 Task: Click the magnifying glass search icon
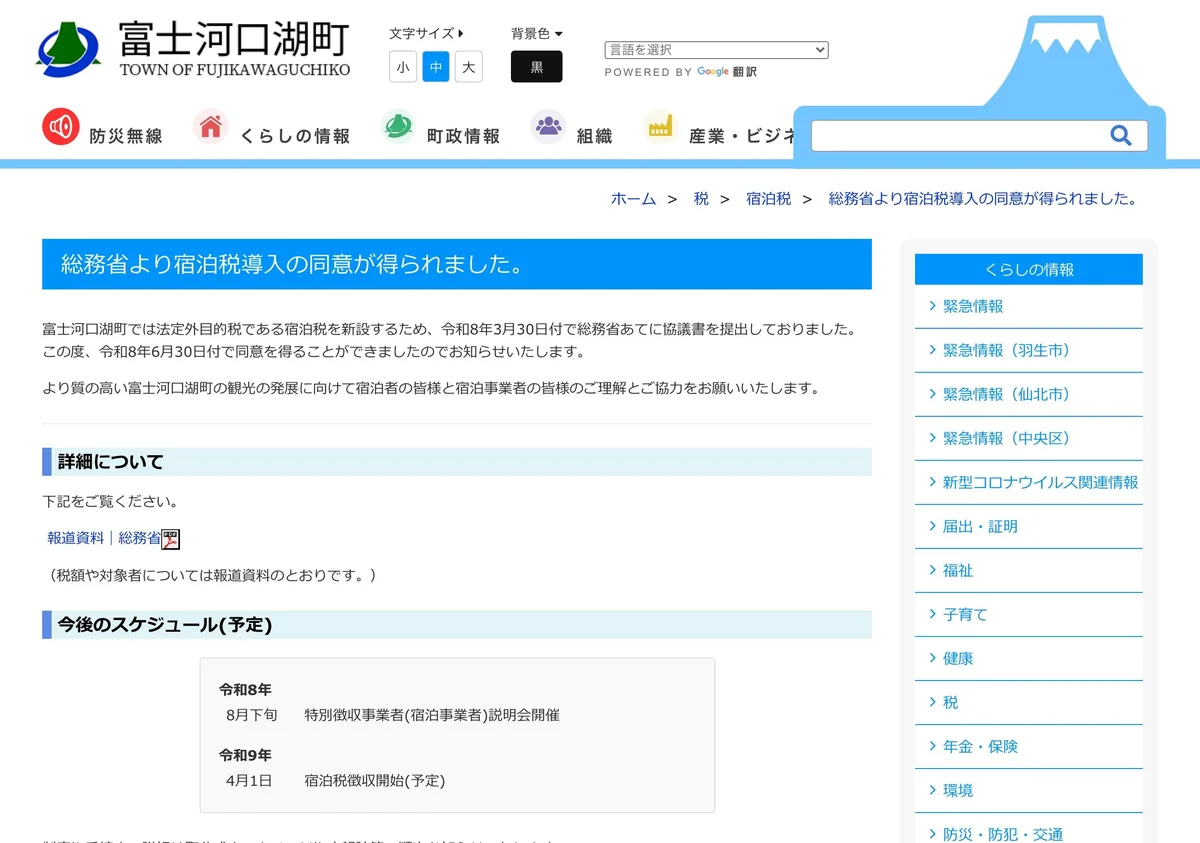click(1121, 135)
